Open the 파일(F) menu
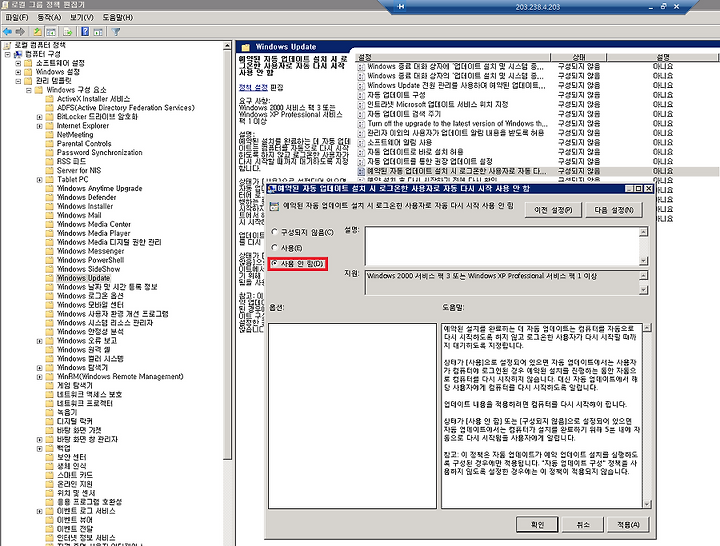This screenshot has width=720, height=546. click(17, 17)
